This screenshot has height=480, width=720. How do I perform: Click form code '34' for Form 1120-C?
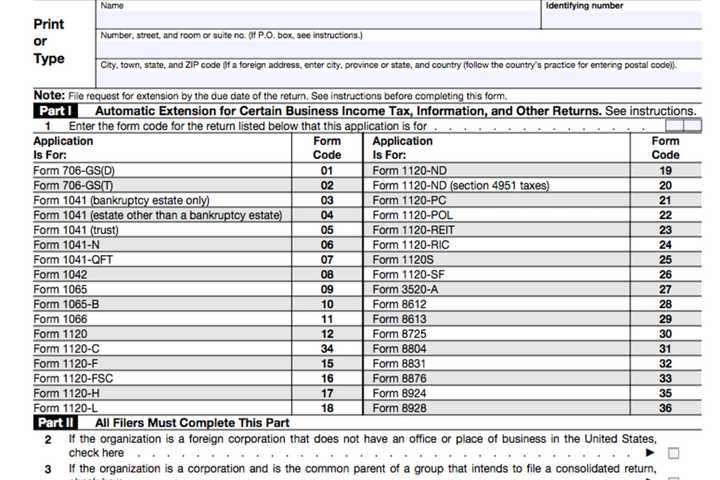click(x=327, y=349)
